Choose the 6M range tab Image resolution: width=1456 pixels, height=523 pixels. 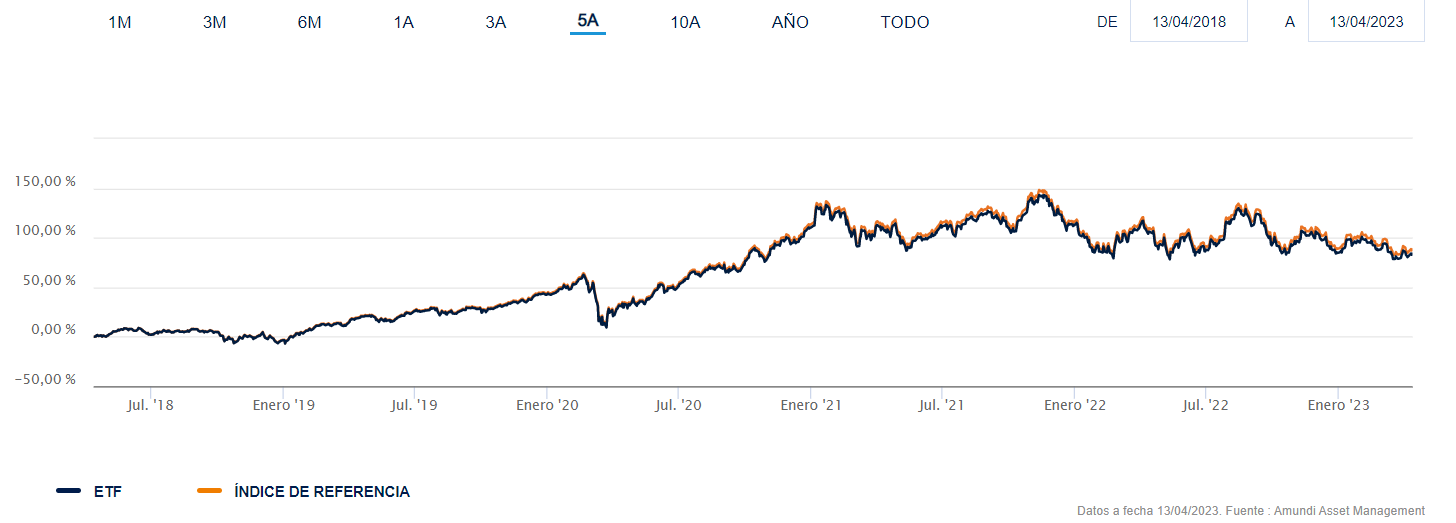(310, 22)
